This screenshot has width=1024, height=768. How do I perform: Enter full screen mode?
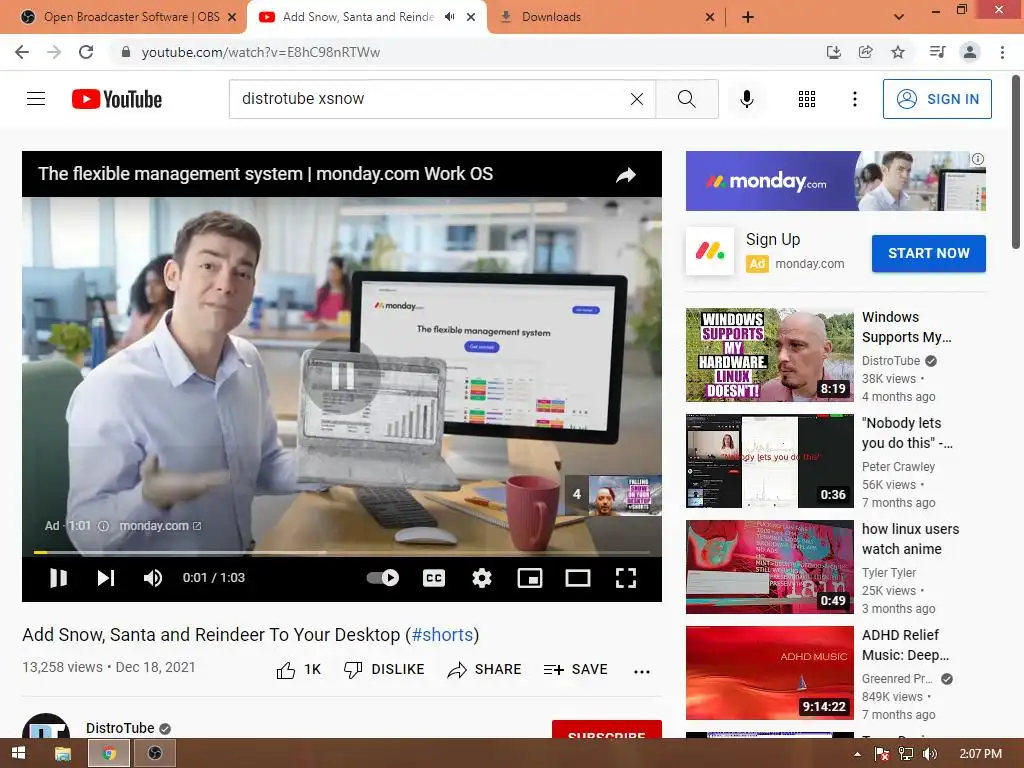click(x=626, y=578)
